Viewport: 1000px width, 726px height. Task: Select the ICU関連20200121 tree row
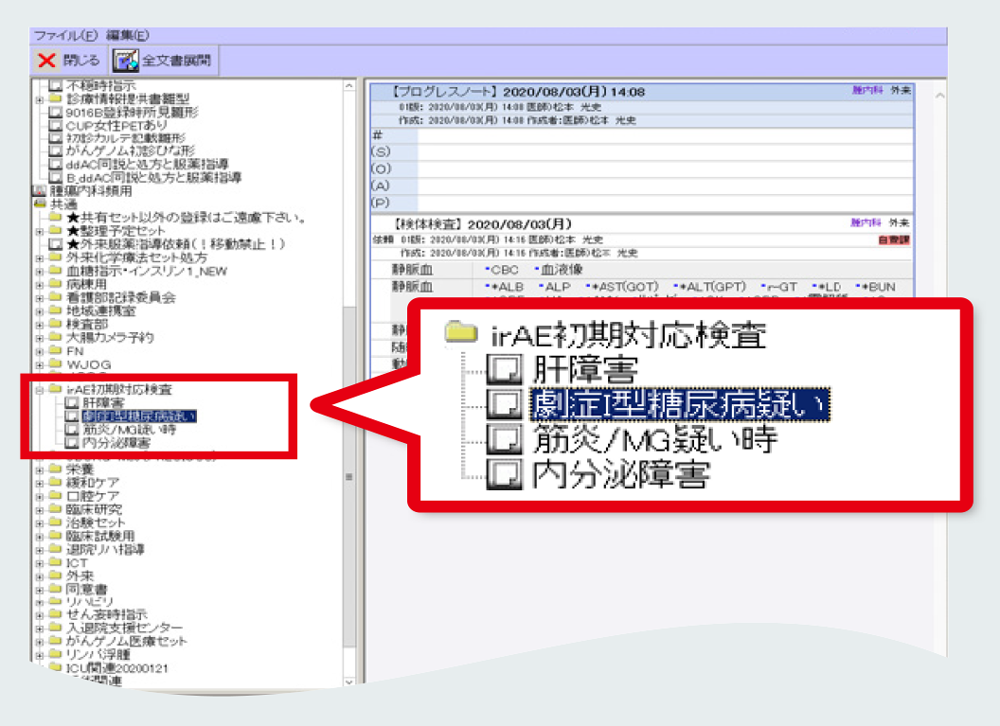117,668
